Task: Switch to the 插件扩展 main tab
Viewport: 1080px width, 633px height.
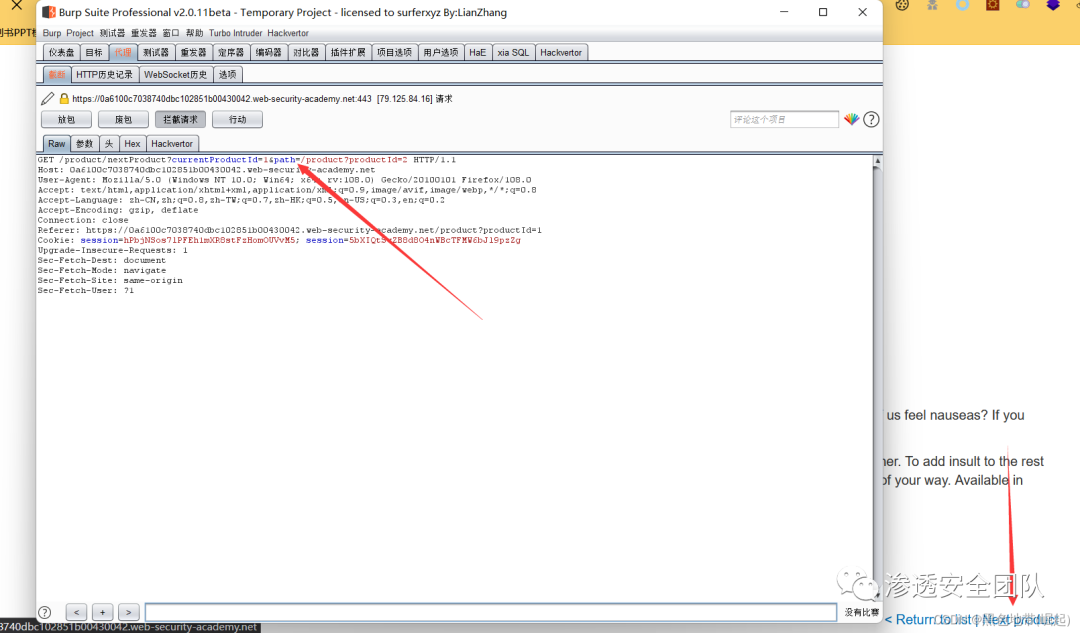Action: point(348,52)
